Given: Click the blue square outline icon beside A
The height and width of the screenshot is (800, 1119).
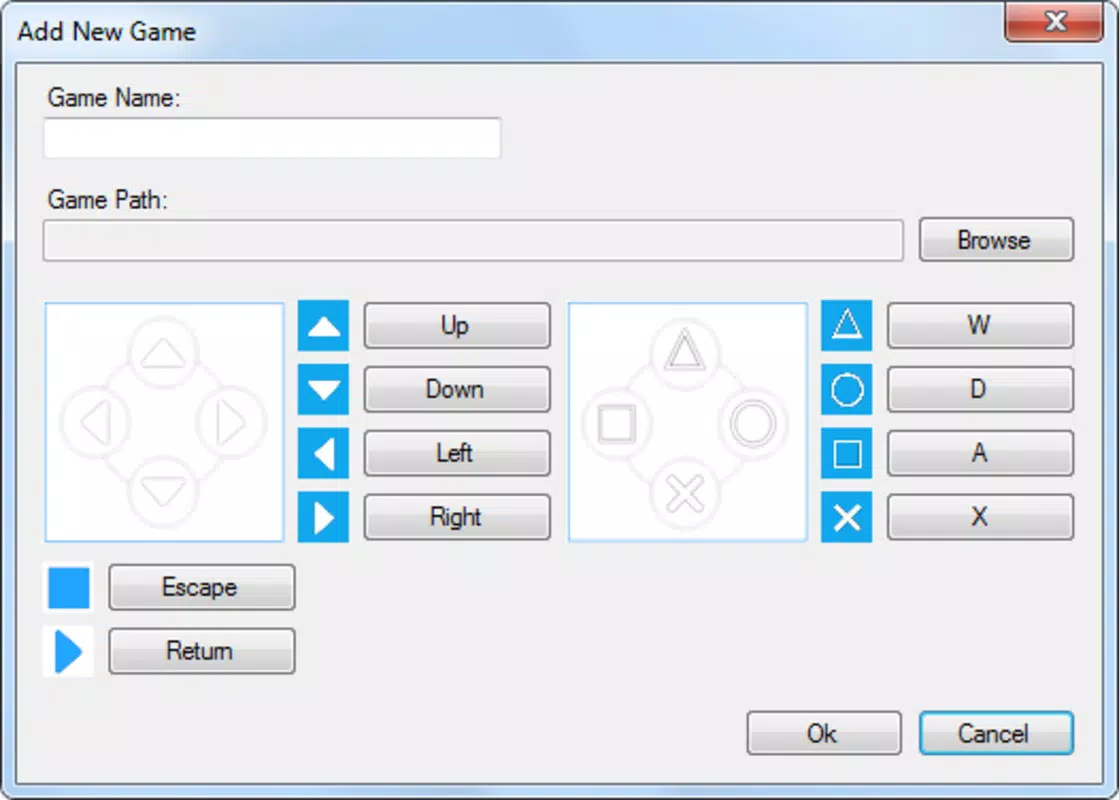Looking at the screenshot, I should 846,453.
